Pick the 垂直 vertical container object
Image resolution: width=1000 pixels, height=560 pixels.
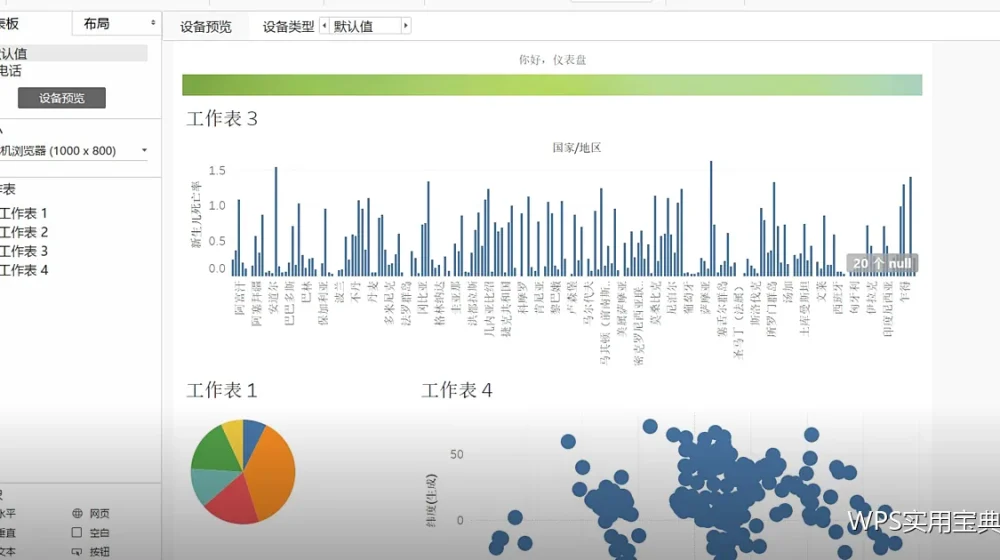pos(8,533)
